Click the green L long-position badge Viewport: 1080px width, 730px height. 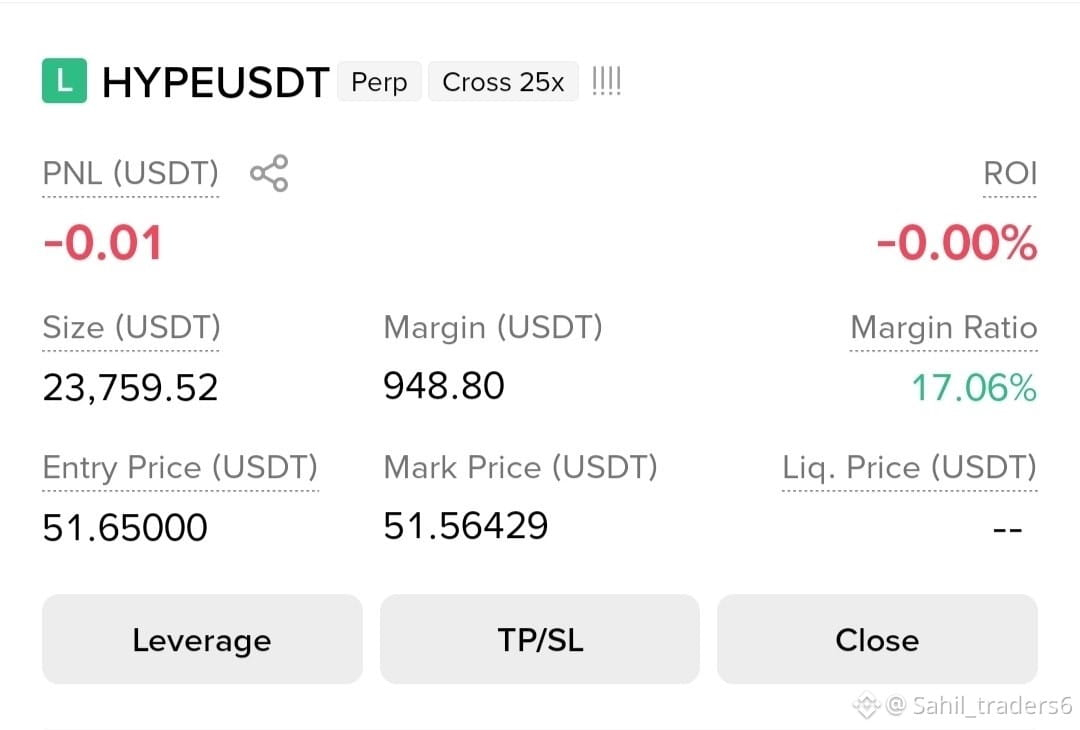click(64, 81)
